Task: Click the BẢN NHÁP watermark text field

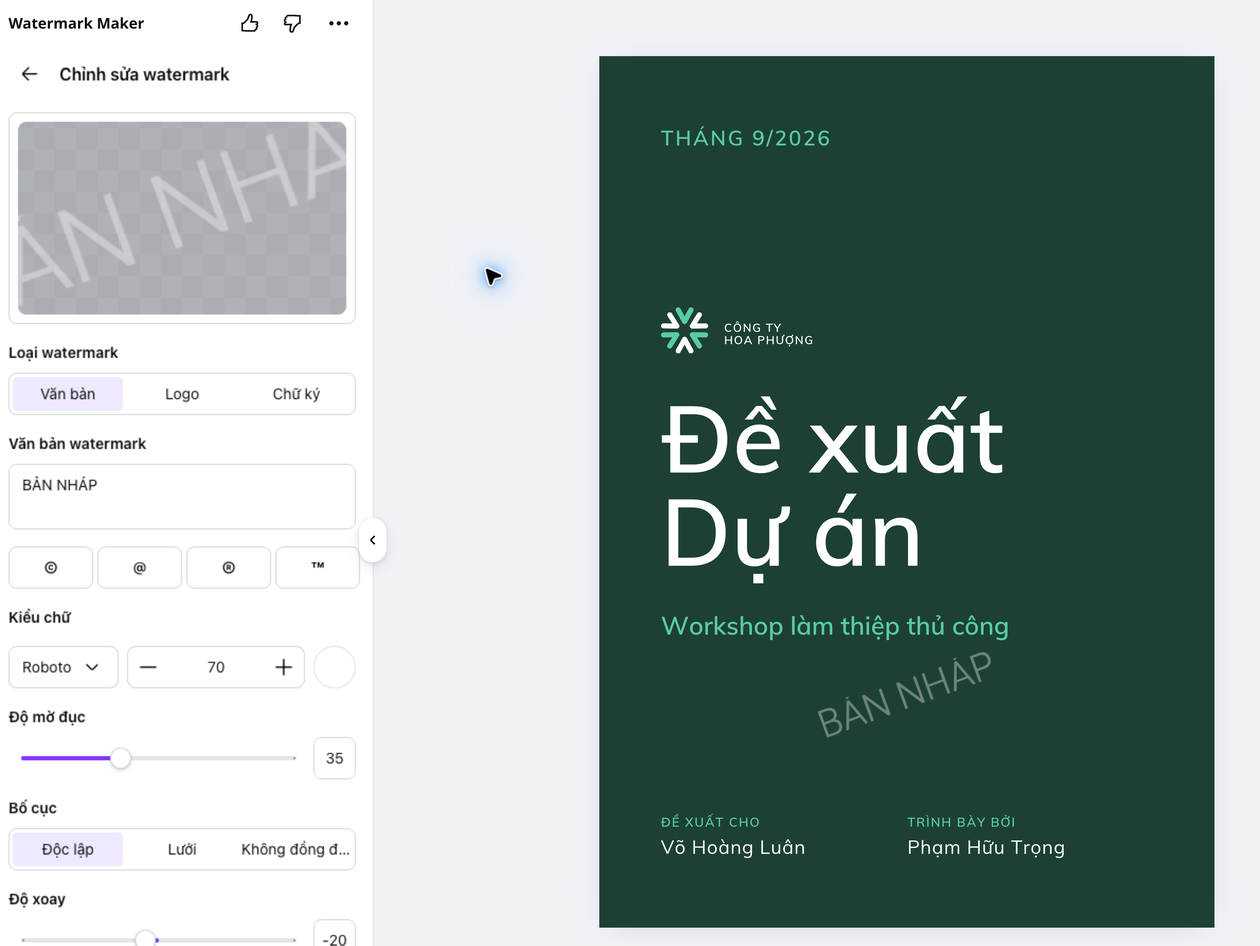Action: click(182, 496)
